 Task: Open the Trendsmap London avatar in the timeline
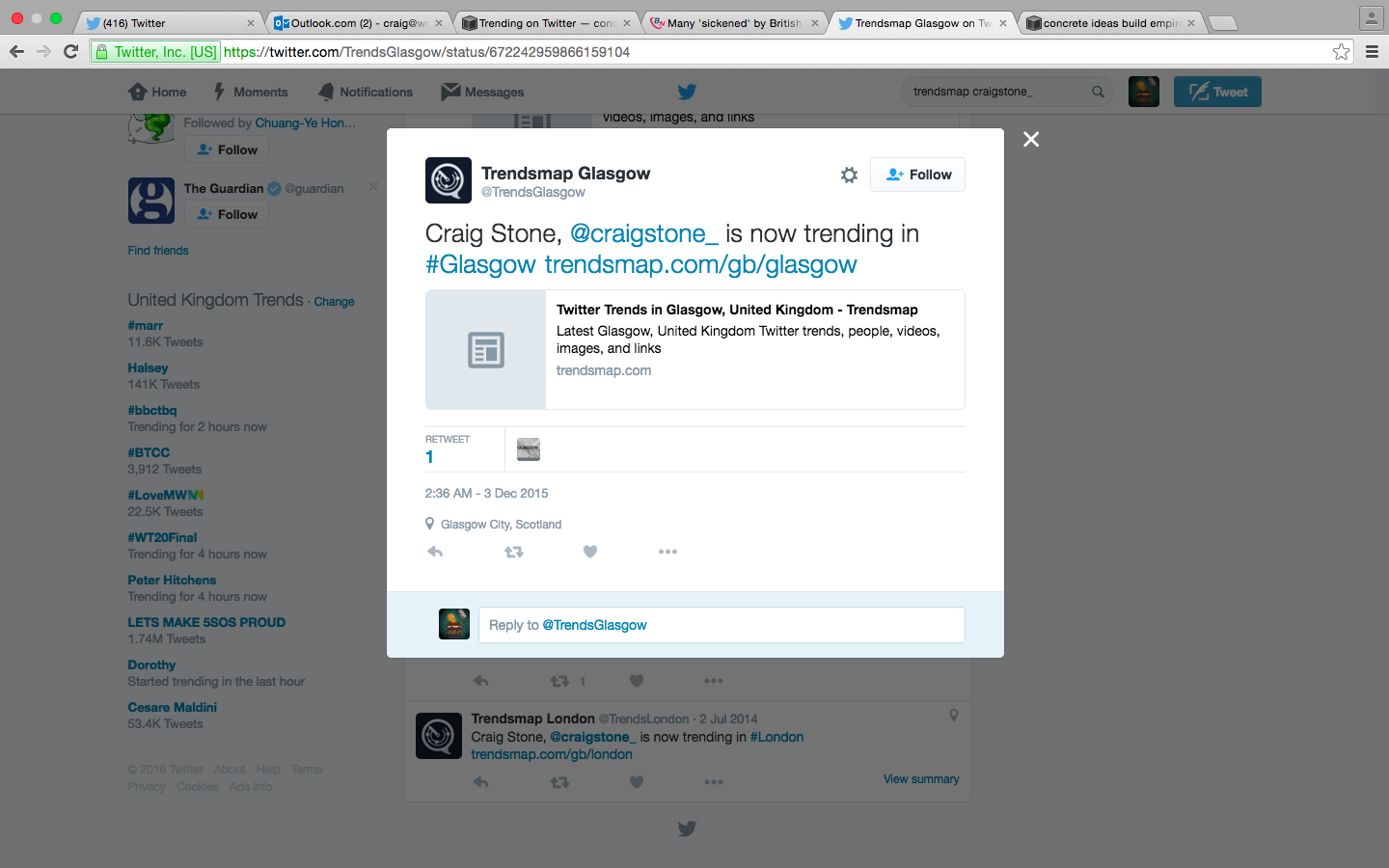[439, 737]
